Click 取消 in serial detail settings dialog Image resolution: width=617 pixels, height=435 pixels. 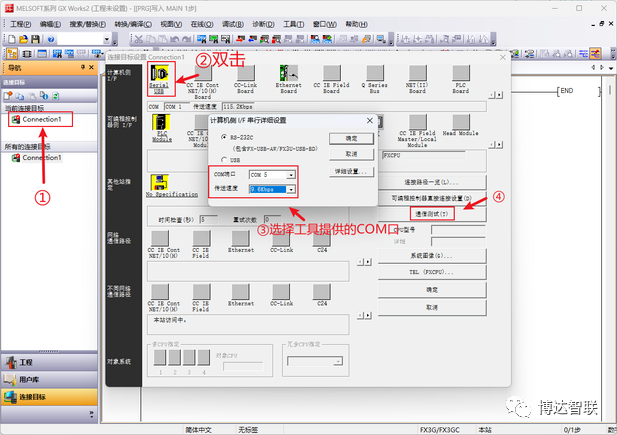click(x=351, y=154)
